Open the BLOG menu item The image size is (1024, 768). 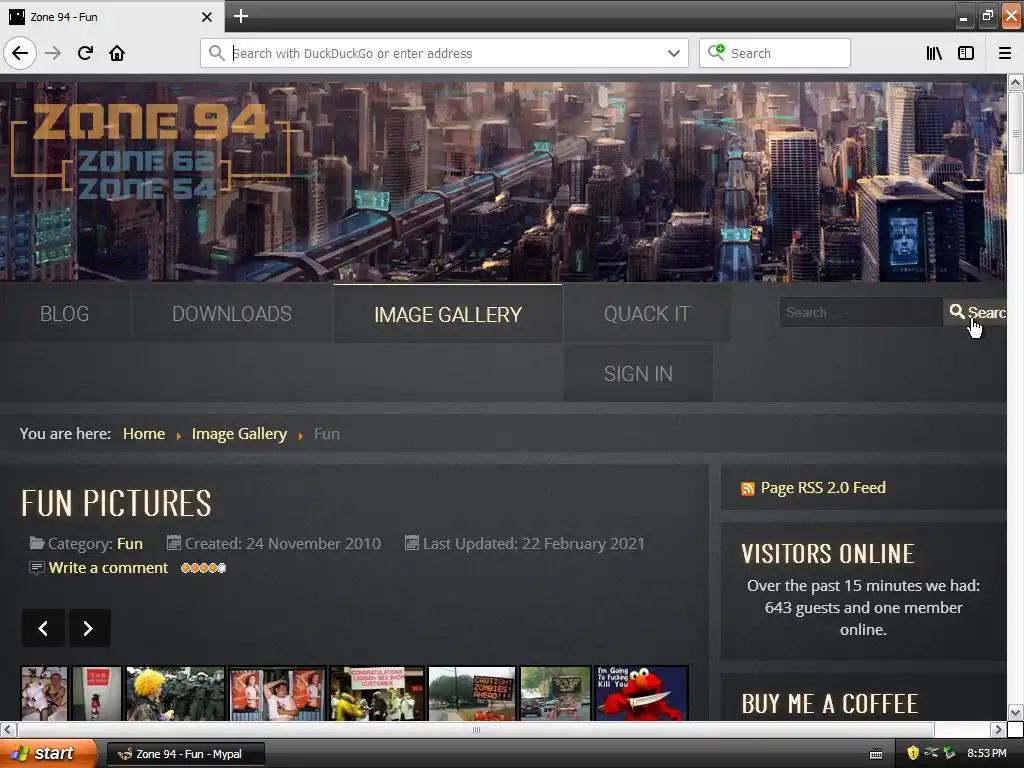coord(65,314)
